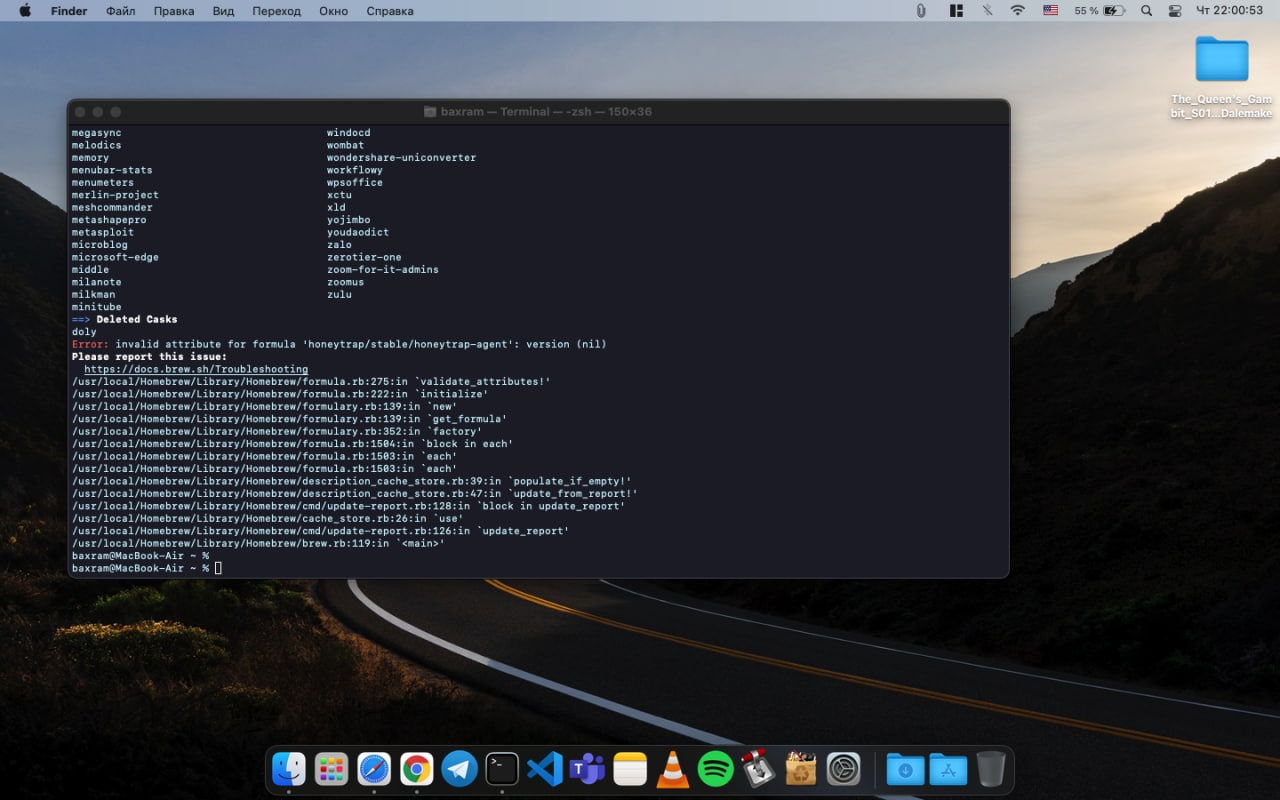The width and height of the screenshot is (1280, 800).
Task: Open the Файл menu
Action: [x=120, y=11]
